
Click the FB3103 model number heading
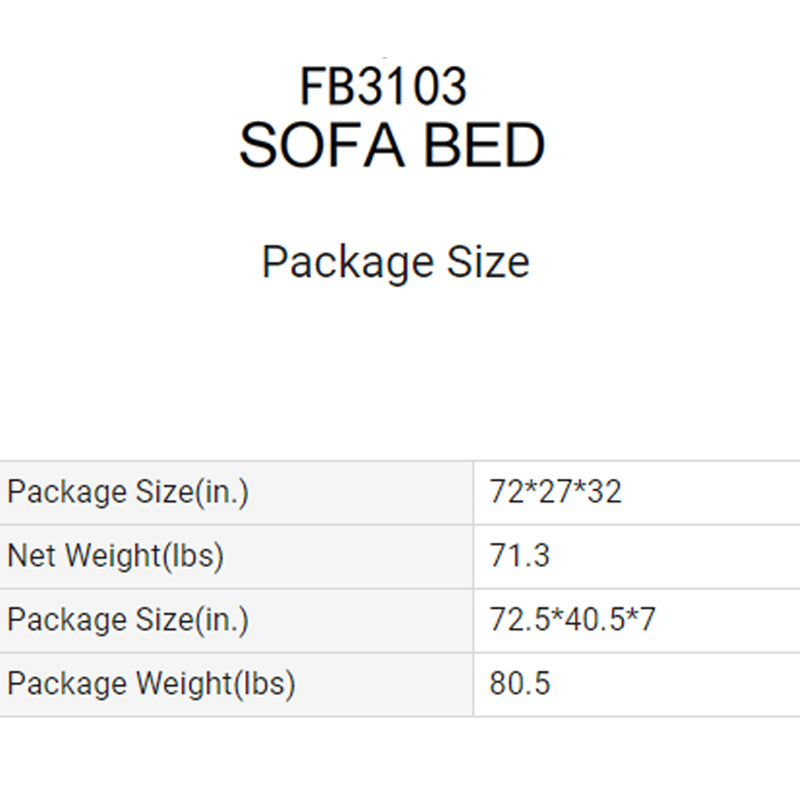click(383, 86)
